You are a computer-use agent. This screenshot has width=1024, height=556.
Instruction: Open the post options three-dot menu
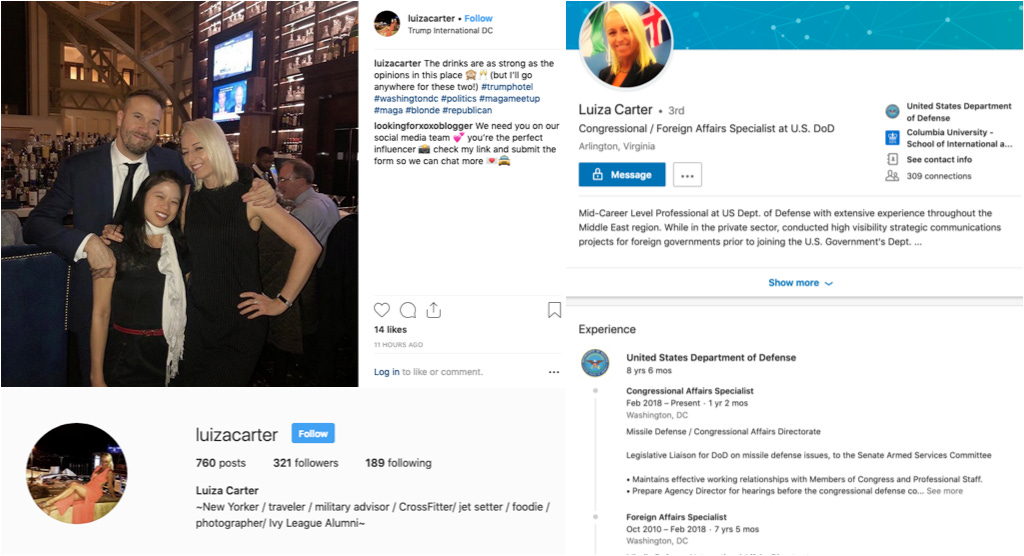[554, 372]
